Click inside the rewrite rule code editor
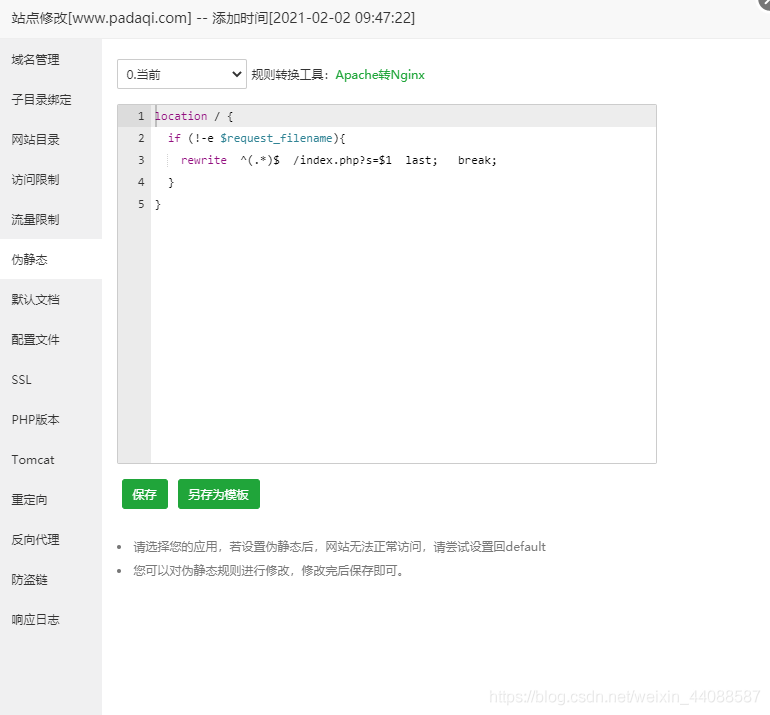This screenshot has width=770, height=715. click(x=400, y=320)
